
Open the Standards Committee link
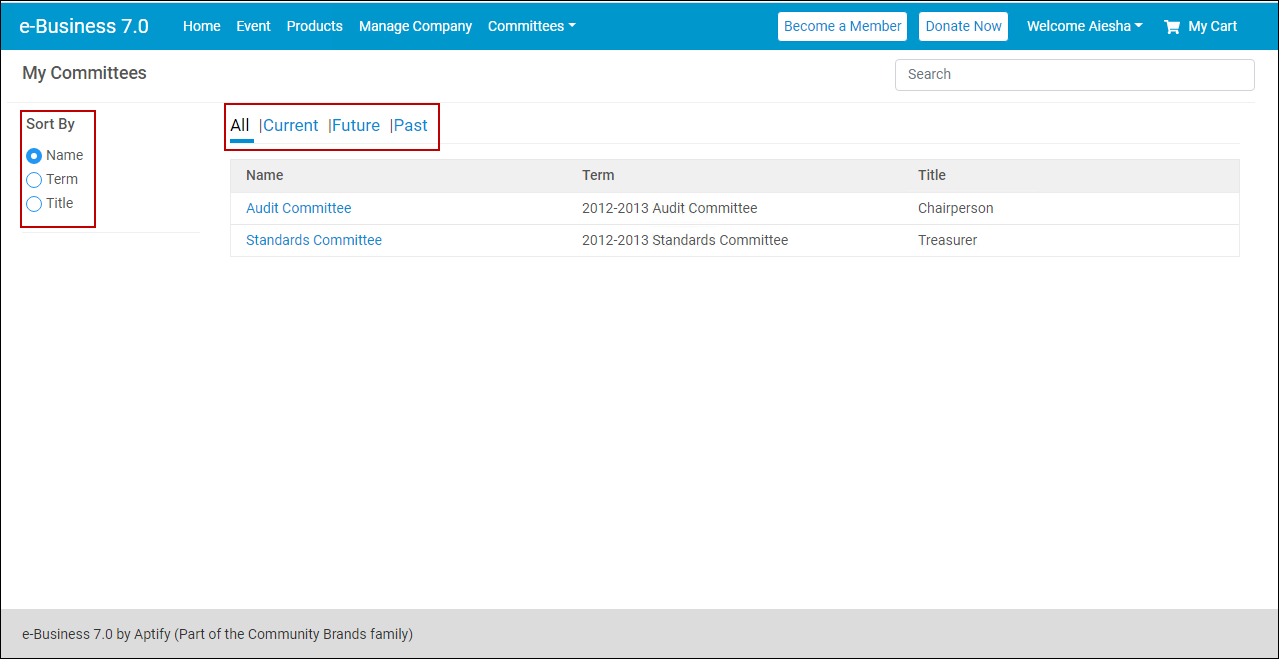click(314, 240)
